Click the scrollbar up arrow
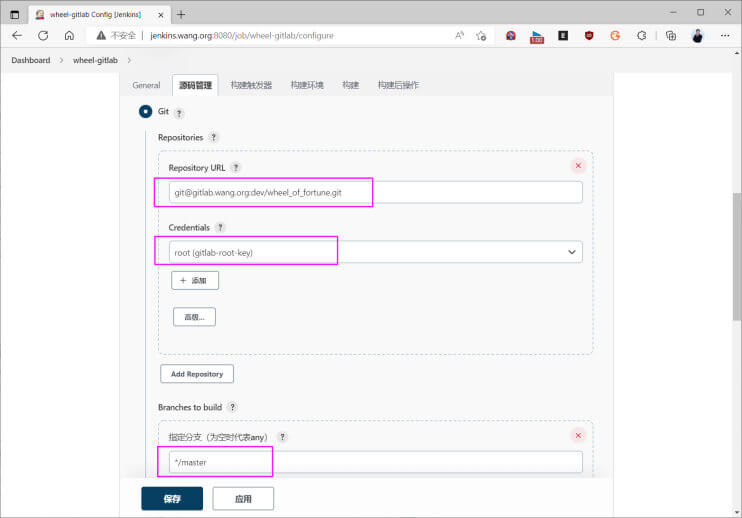The height and width of the screenshot is (518, 742). (x=737, y=53)
